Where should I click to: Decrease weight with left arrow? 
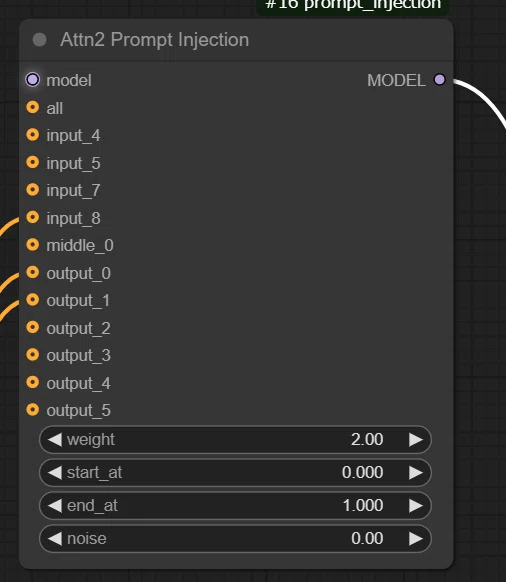[55, 440]
